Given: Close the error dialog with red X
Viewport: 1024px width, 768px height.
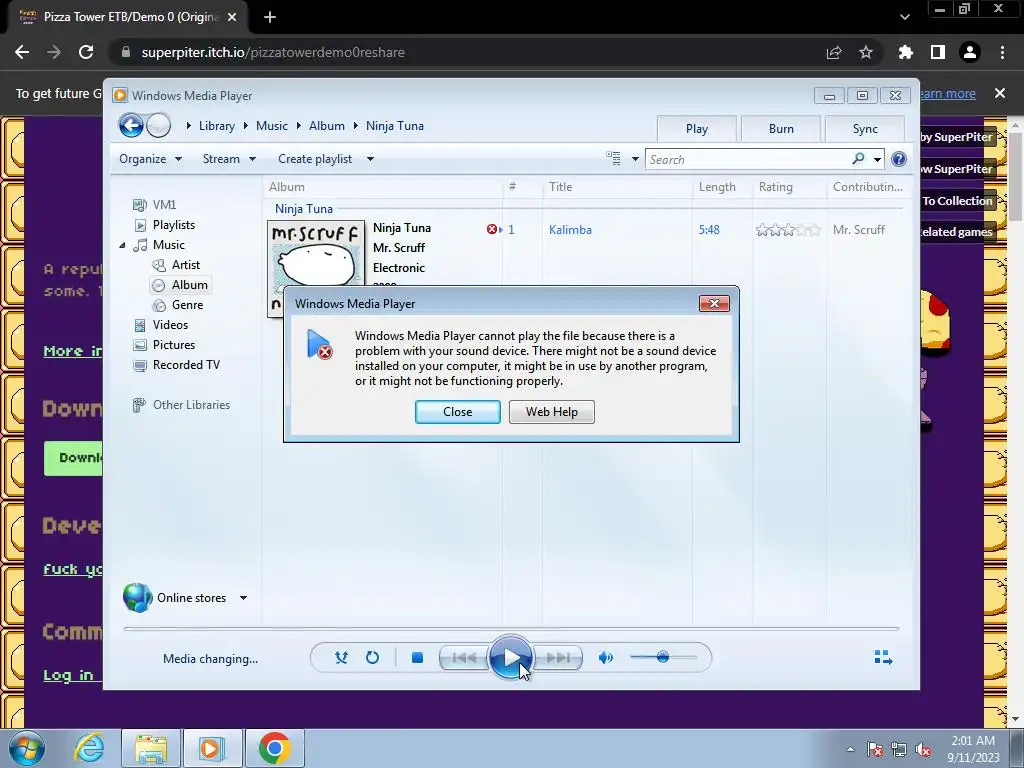Looking at the screenshot, I should coord(714,304).
